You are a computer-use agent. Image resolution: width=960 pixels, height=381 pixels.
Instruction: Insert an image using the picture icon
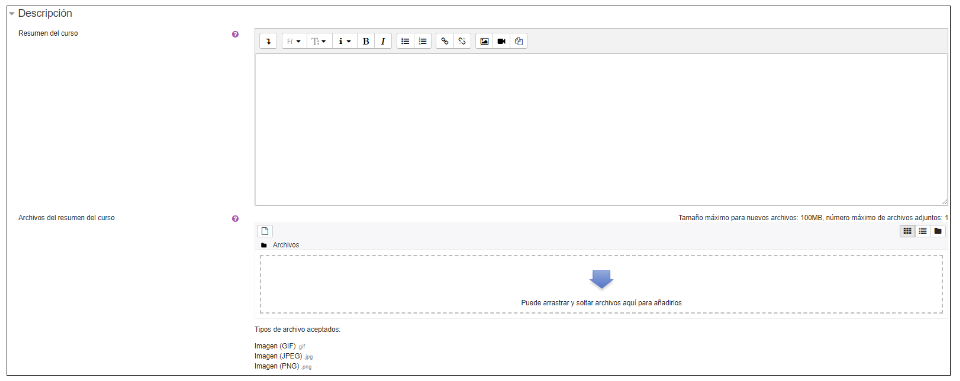484,41
